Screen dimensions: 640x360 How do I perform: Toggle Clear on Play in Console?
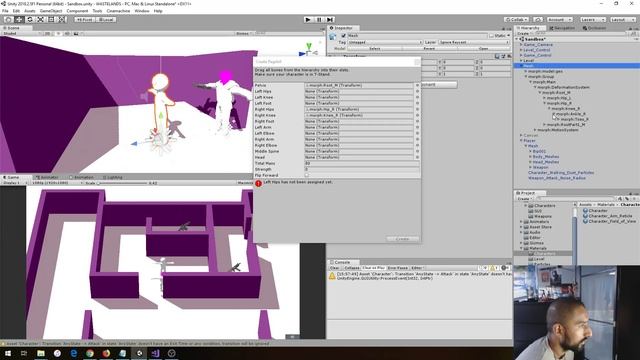pyautogui.click(x=374, y=268)
